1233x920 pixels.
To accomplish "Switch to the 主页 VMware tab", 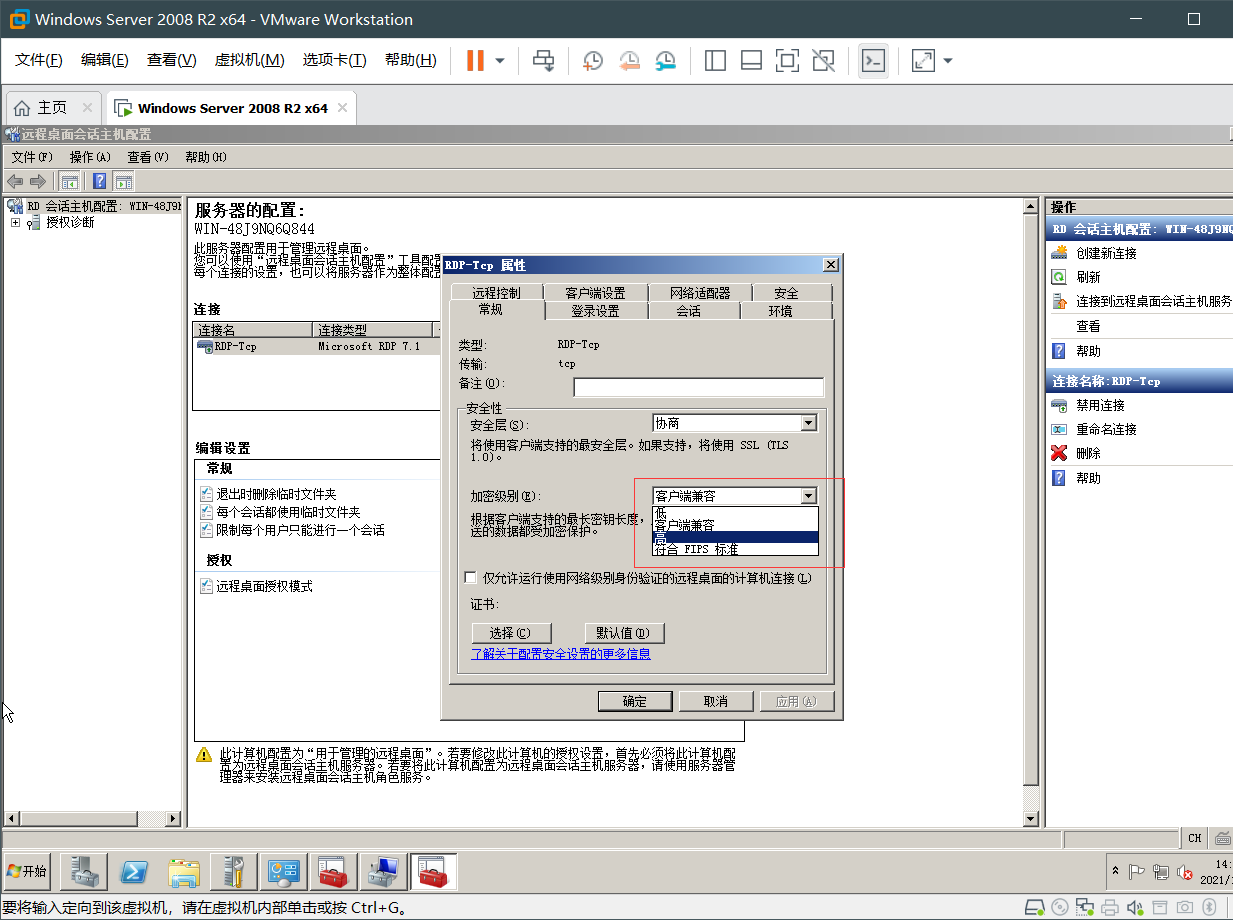I will (53, 108).
